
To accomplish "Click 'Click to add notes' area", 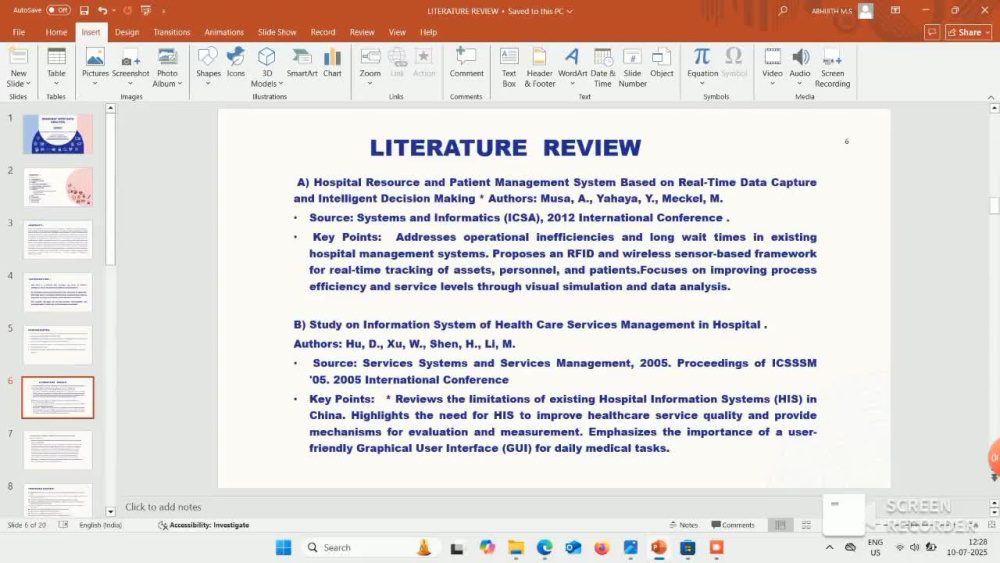I will 163,507.
